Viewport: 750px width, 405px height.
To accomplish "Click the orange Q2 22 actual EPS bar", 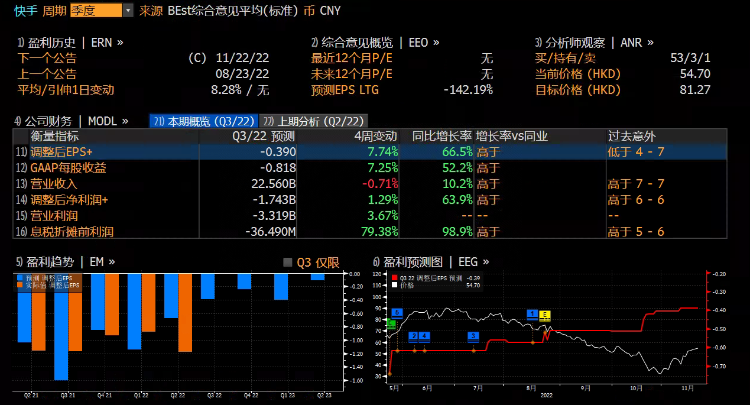I will pos(185,313).
